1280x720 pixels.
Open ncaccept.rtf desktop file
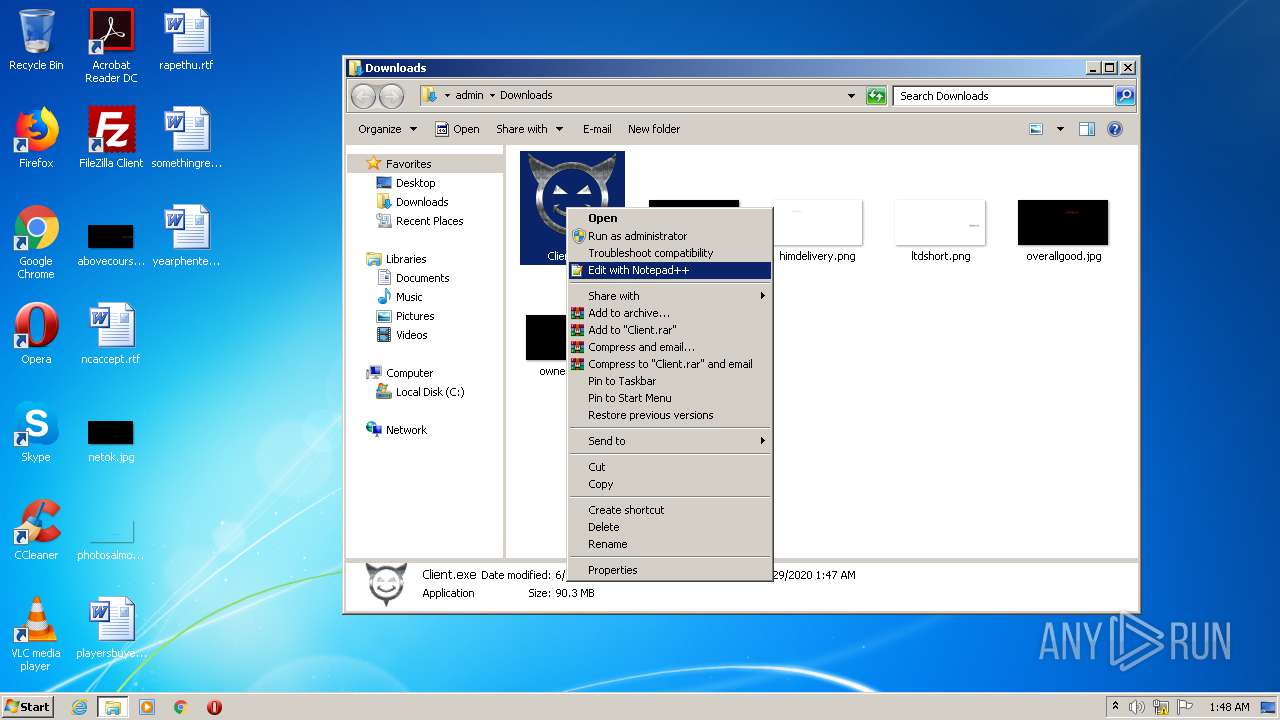tap(111, 334)
